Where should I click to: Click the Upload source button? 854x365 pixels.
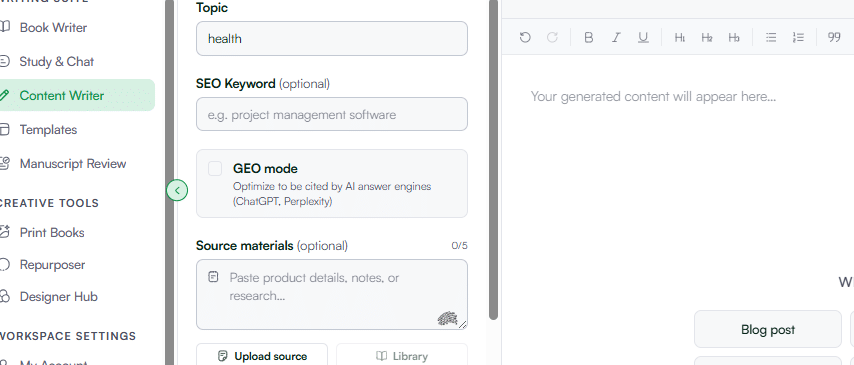click(x=262, y=356)
